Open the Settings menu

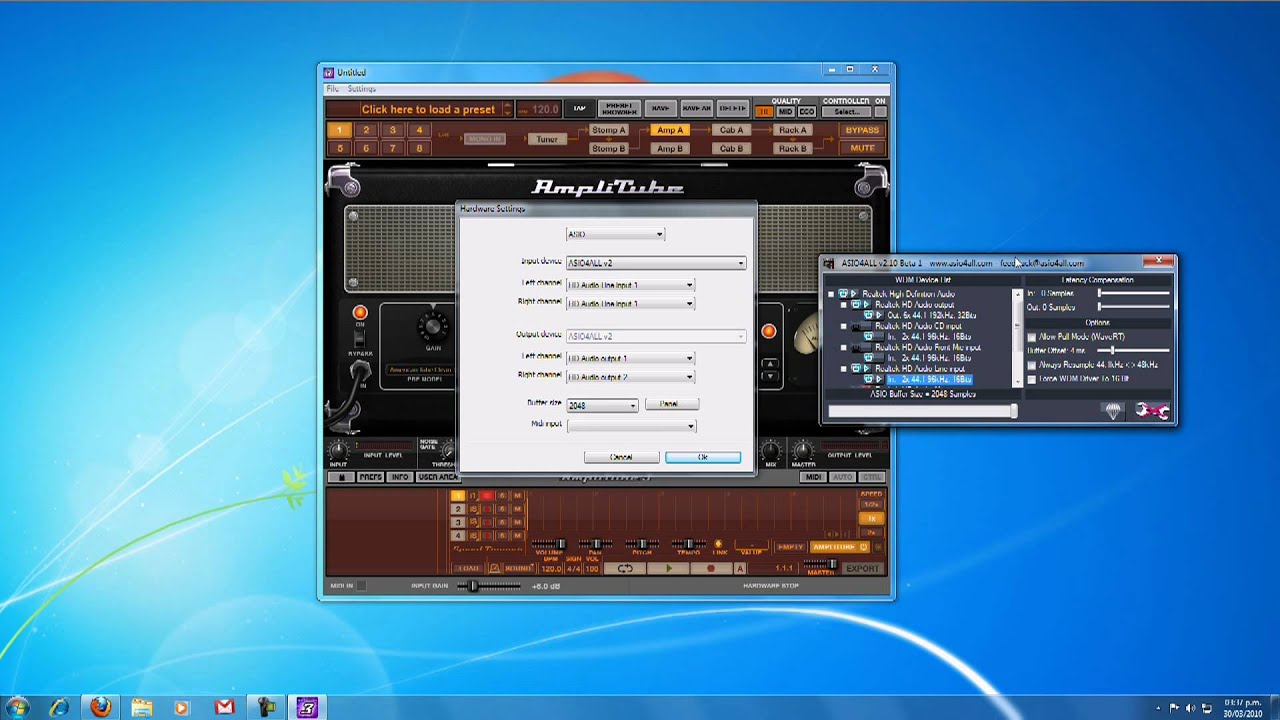361,89
